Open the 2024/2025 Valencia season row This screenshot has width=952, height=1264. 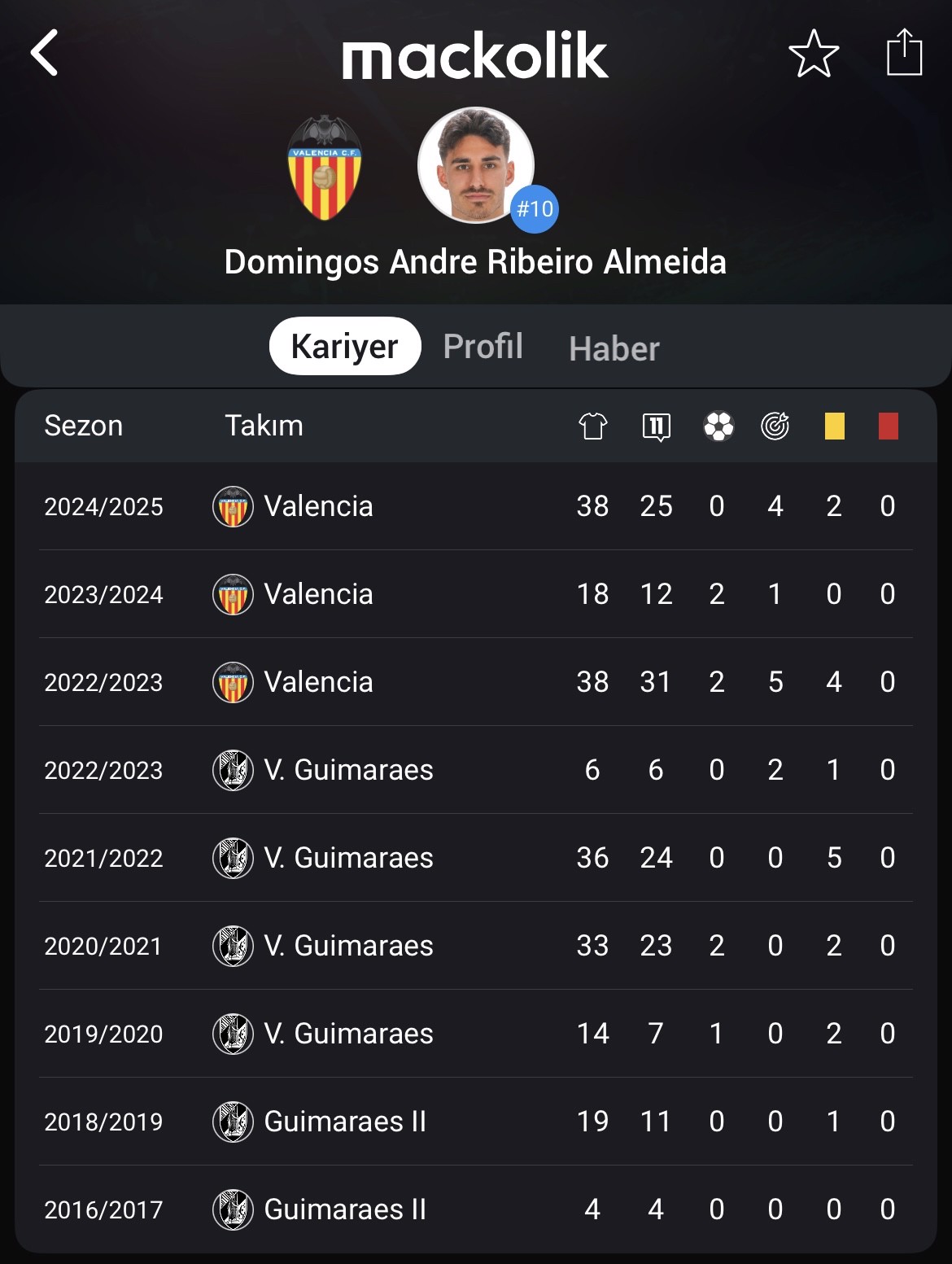(x=476, y=506)
